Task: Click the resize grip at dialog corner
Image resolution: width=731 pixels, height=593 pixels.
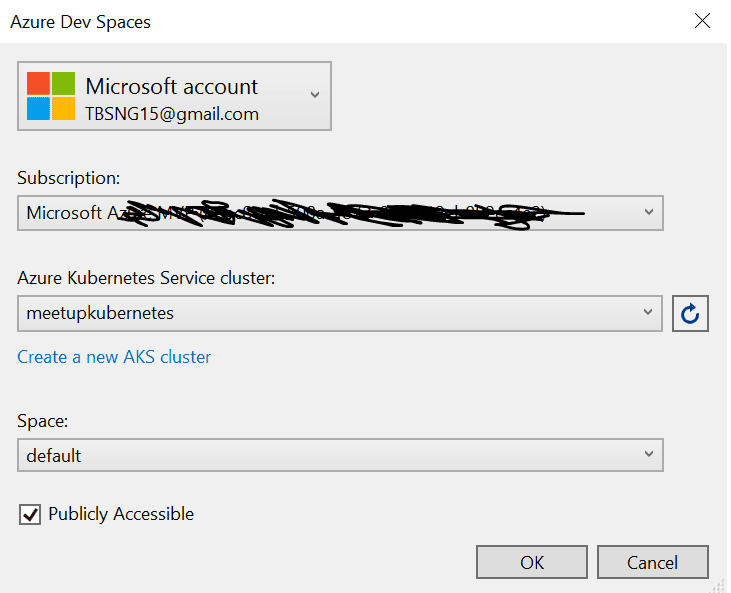Action: coord(721,583)
